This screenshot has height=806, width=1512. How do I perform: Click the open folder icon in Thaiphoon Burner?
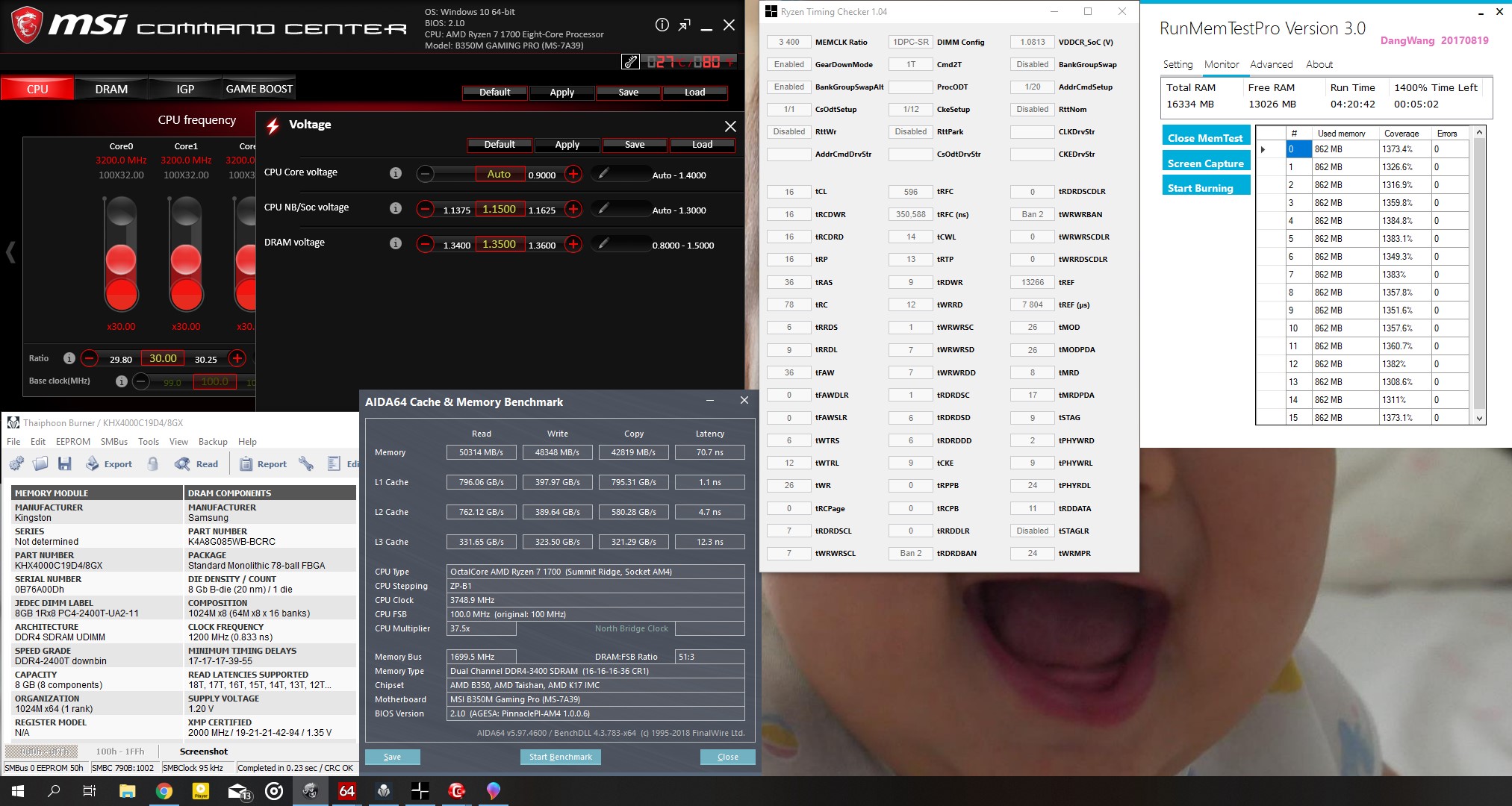(x=40, y=463)
